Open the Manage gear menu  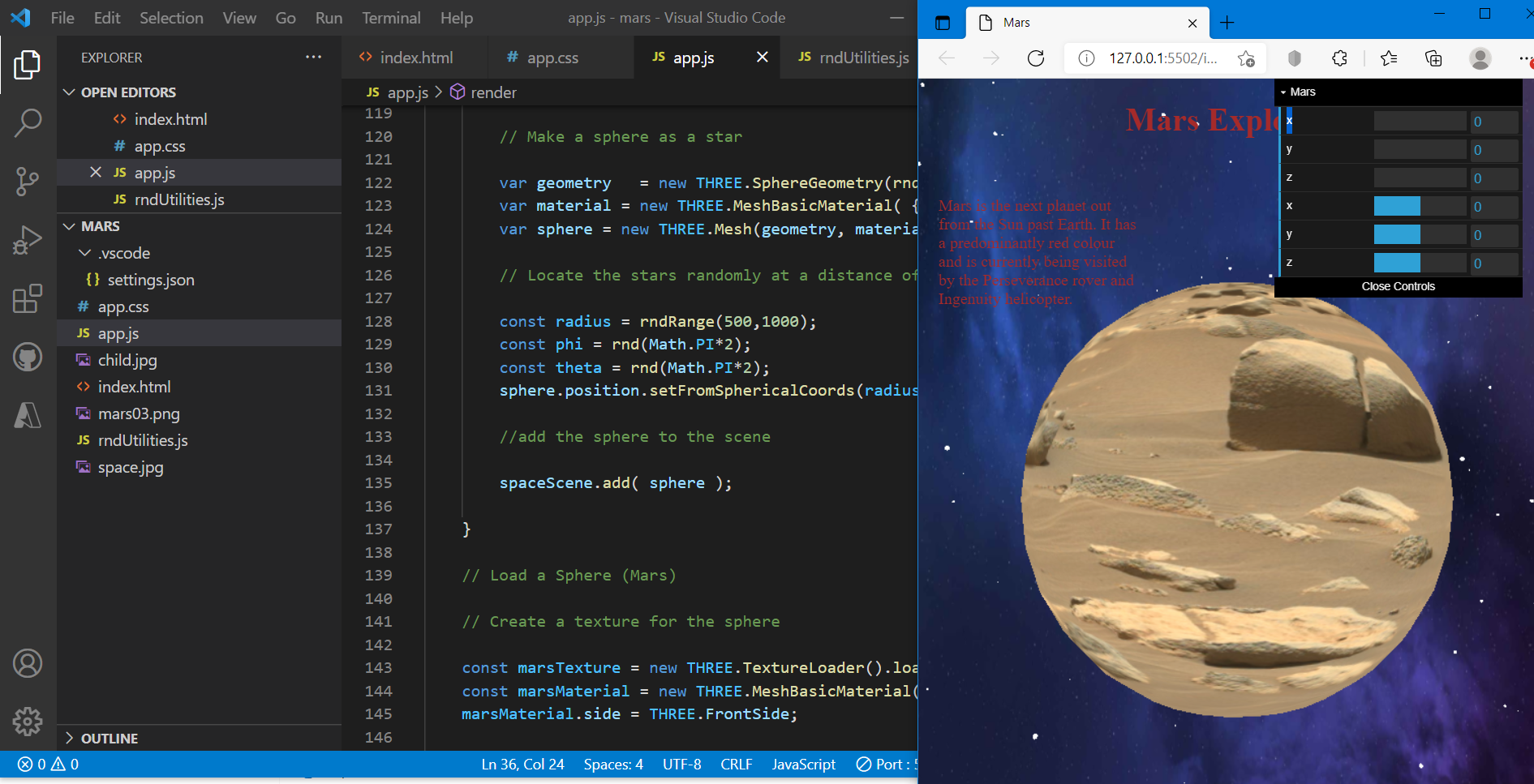point(28,722)
